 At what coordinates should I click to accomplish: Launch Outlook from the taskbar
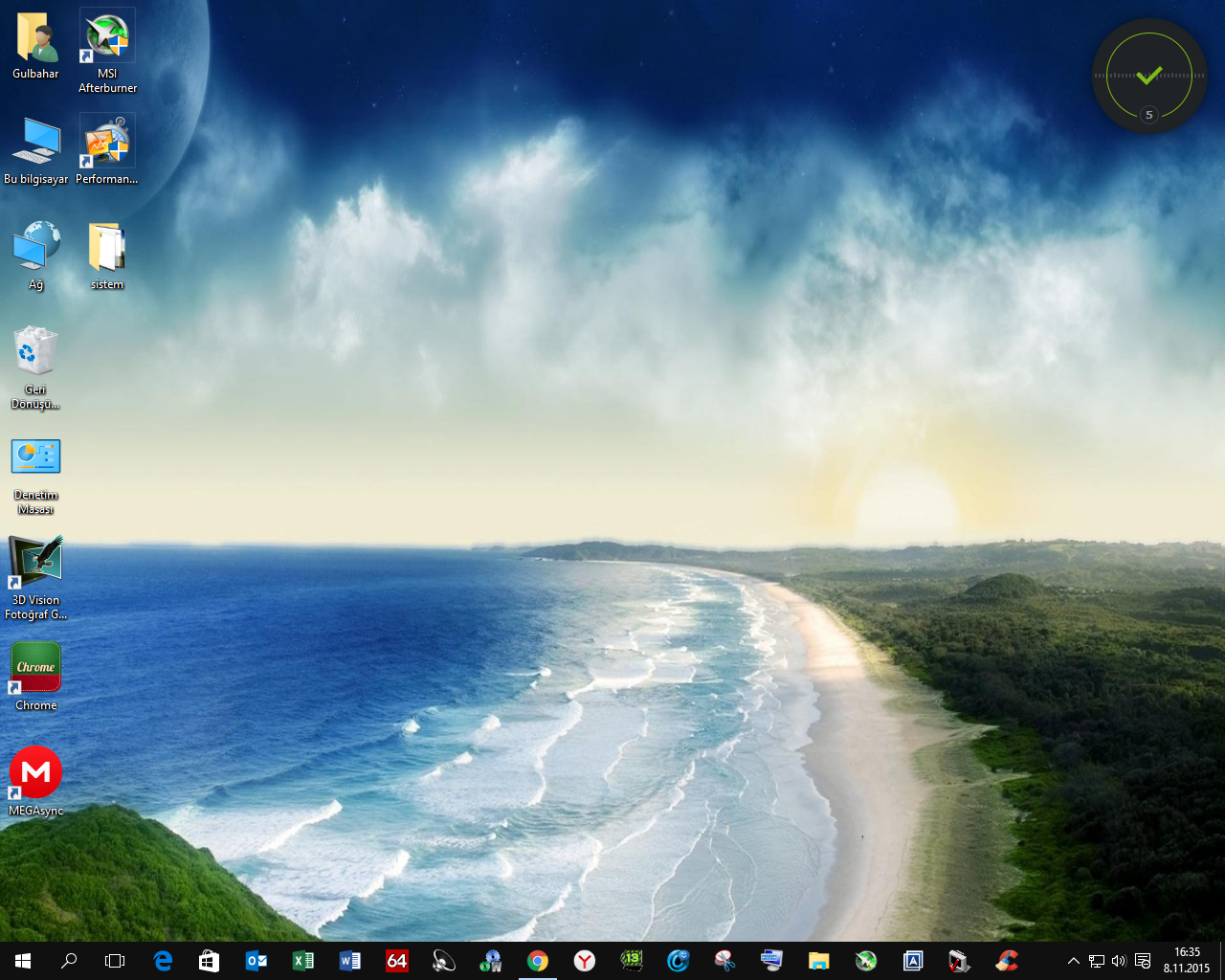click(256, 961)
